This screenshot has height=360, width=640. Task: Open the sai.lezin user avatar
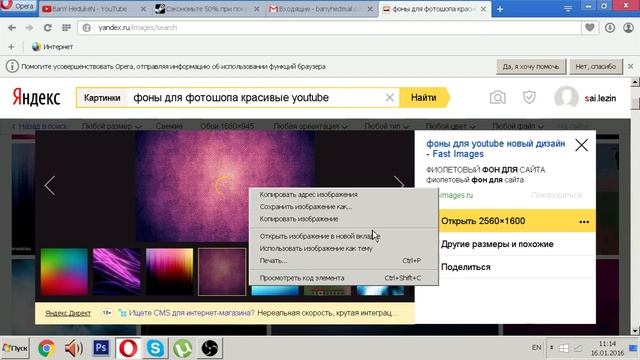click(x=566, y=98)
